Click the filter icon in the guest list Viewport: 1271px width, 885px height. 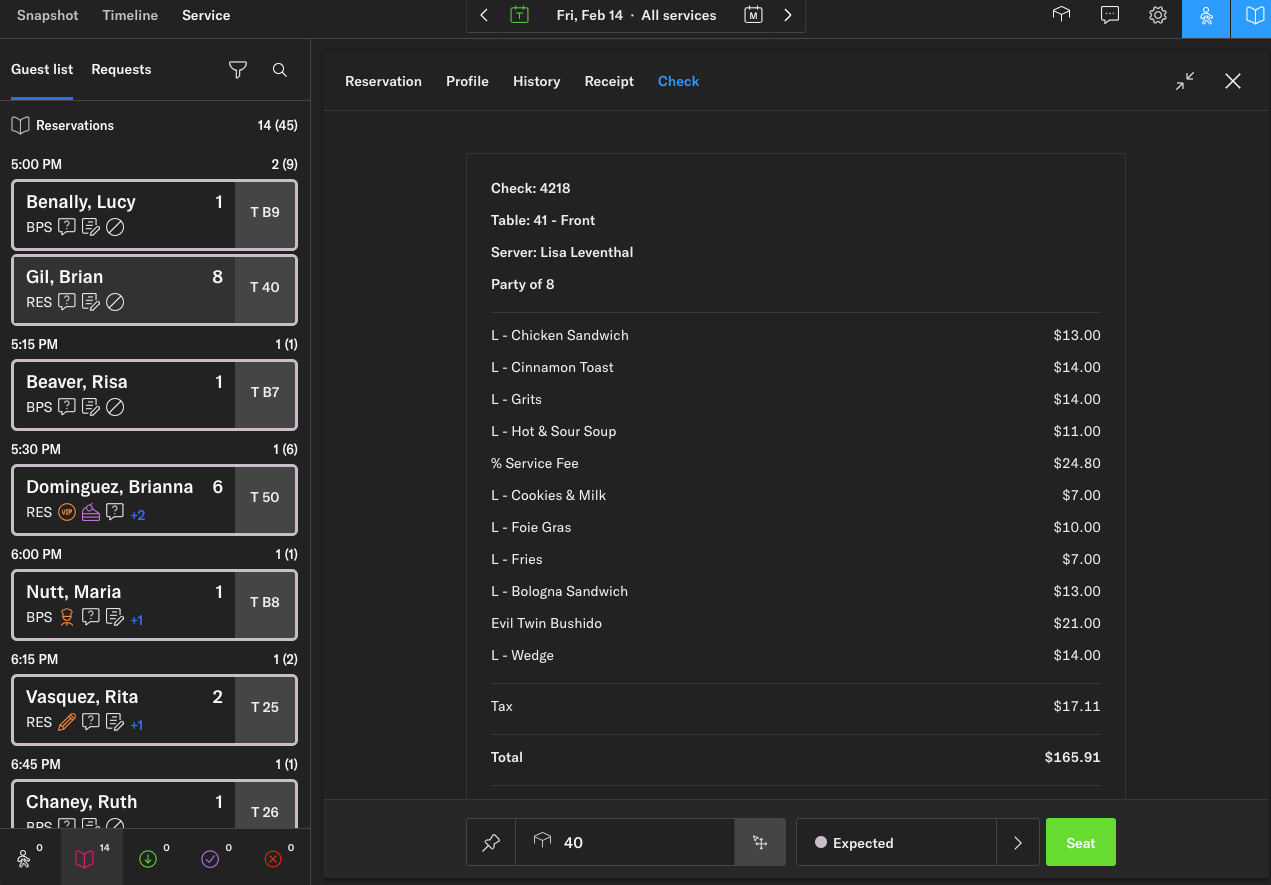pos(237,70)
